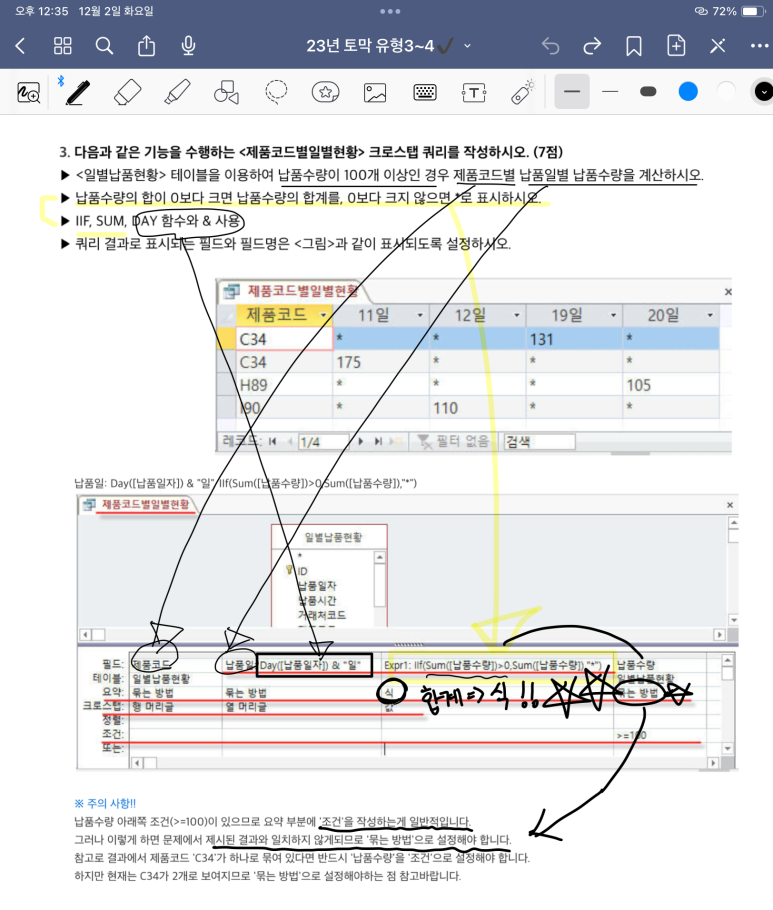Open document title dropdown chevron
Screen dimensions: 773x910
pos(468,46)
